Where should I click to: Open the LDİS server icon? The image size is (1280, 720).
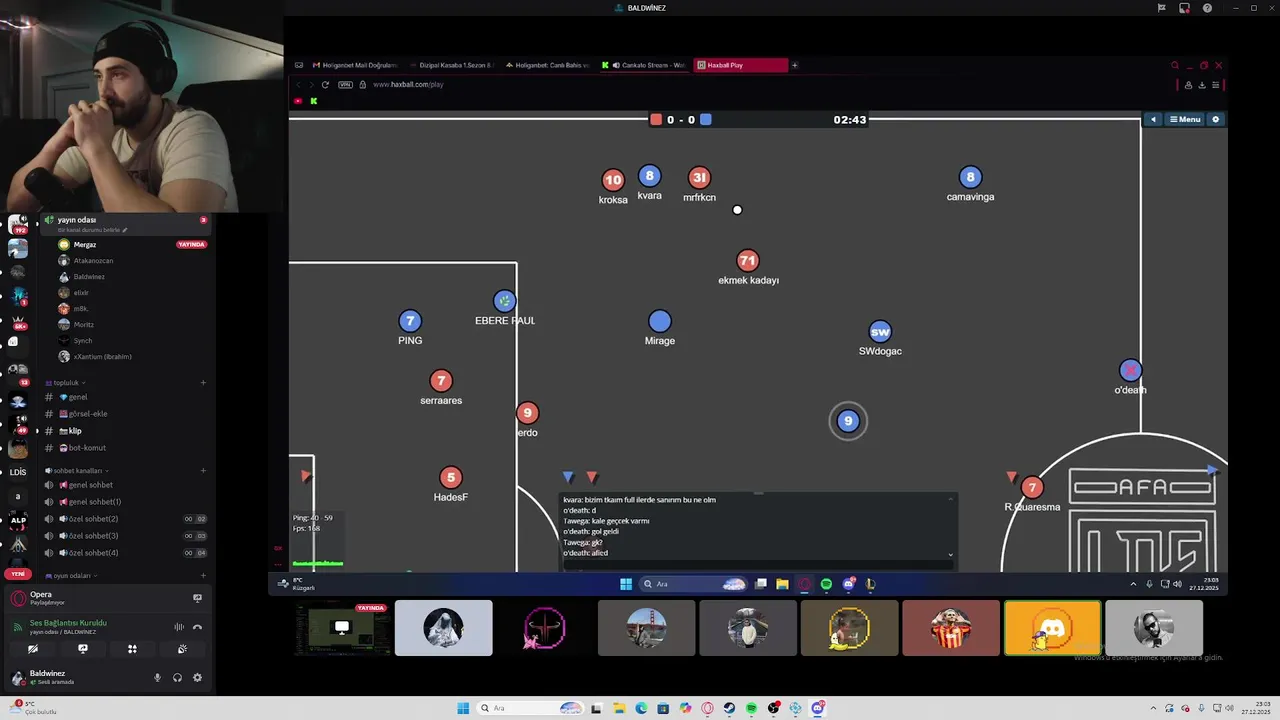[x=18, y=472]
